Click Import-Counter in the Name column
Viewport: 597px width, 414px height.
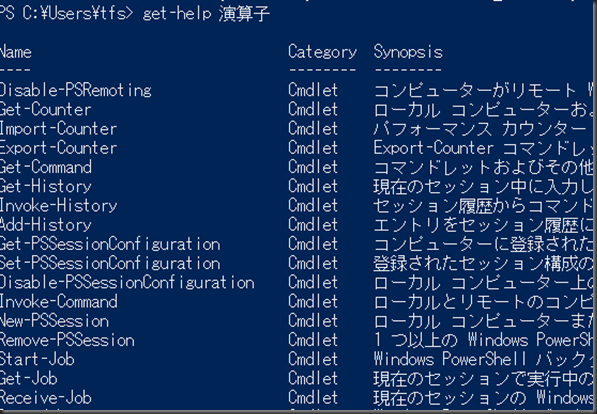58,129
